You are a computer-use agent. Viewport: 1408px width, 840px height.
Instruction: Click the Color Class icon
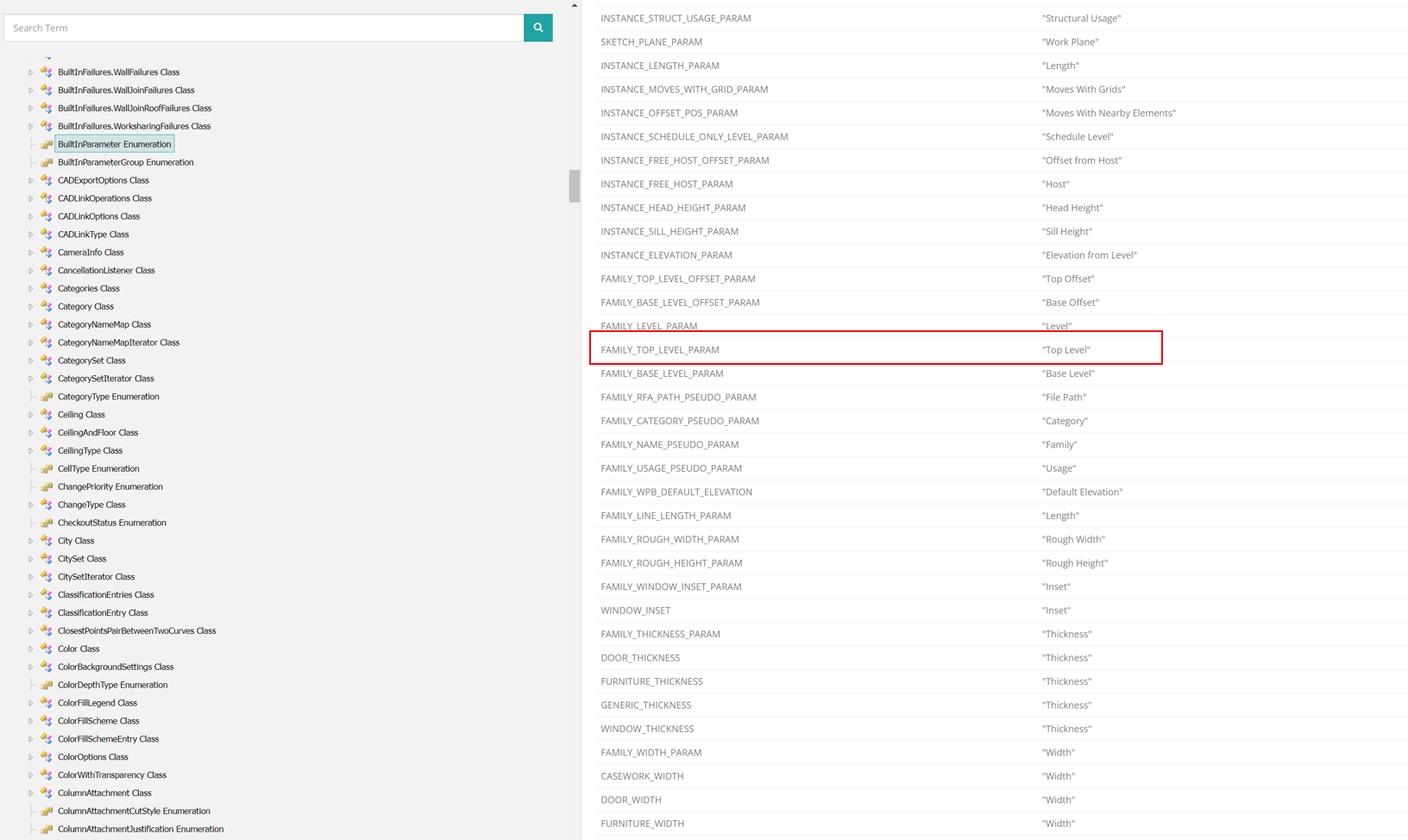[47, 649]
